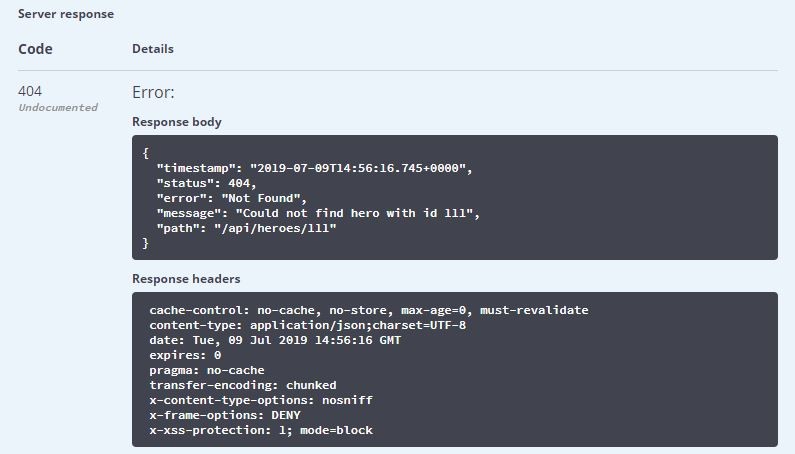Click the Response body label
This screenshot has height=454, width=795.
tap(176, 122)
